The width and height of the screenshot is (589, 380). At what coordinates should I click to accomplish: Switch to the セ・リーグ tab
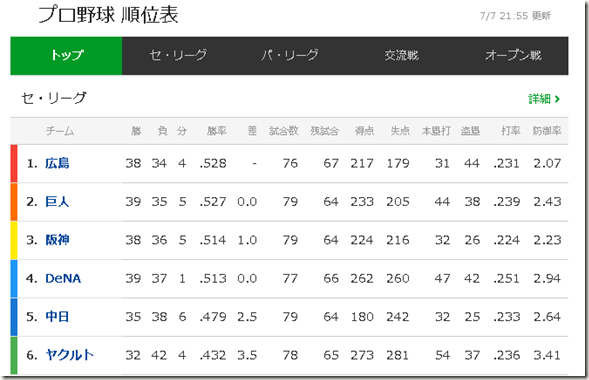click(178, 56)
